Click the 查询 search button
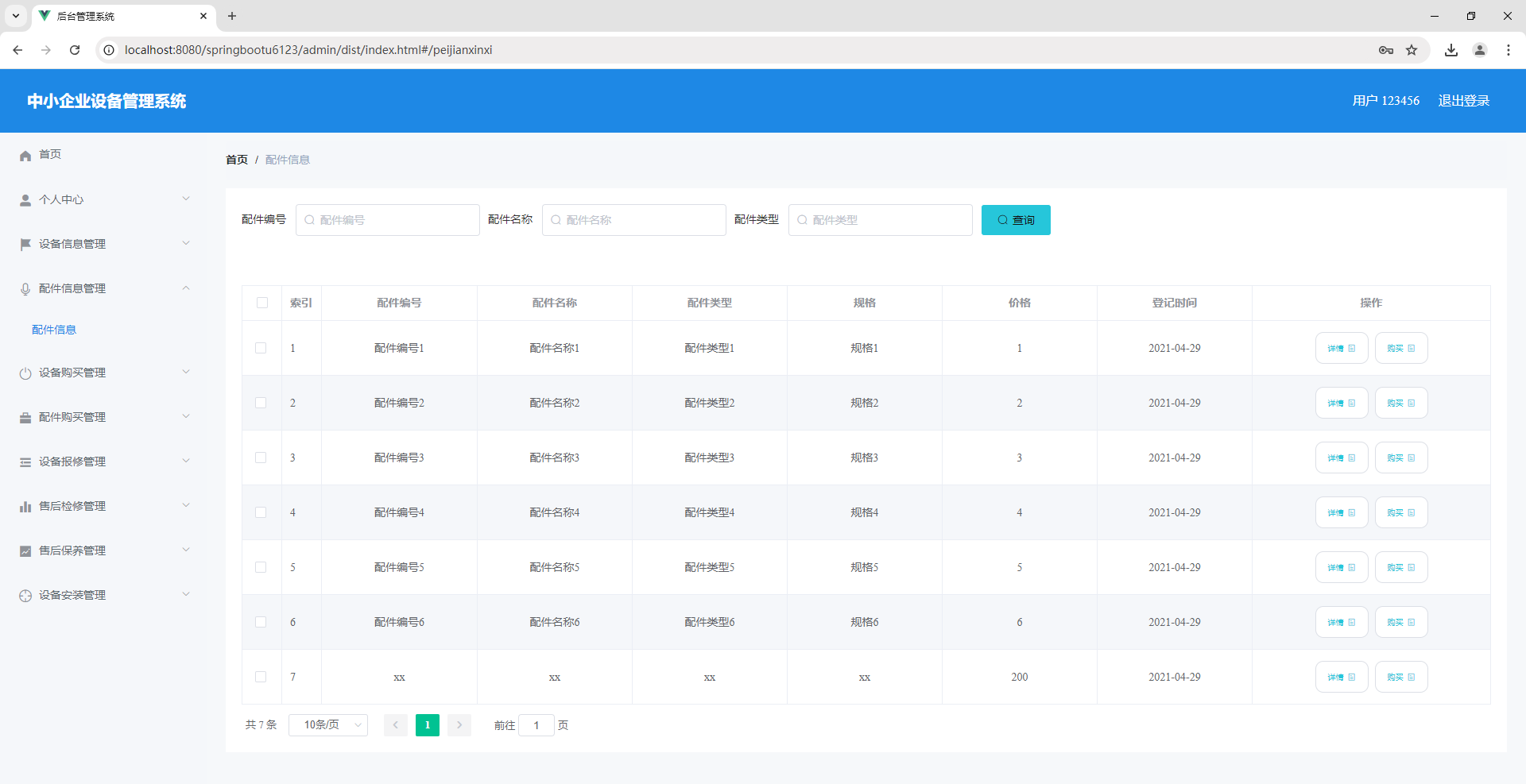1526x784 pixels. tap(1016, 219)
